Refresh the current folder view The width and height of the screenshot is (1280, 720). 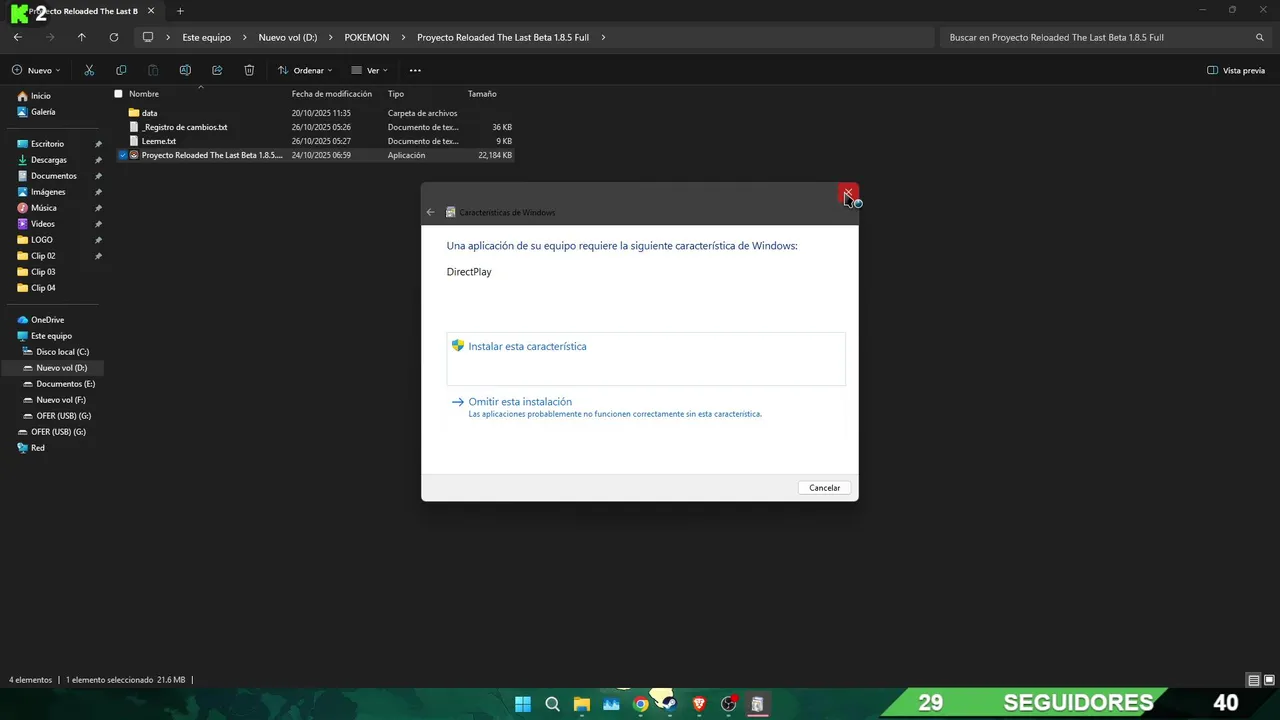click(114, 37)
